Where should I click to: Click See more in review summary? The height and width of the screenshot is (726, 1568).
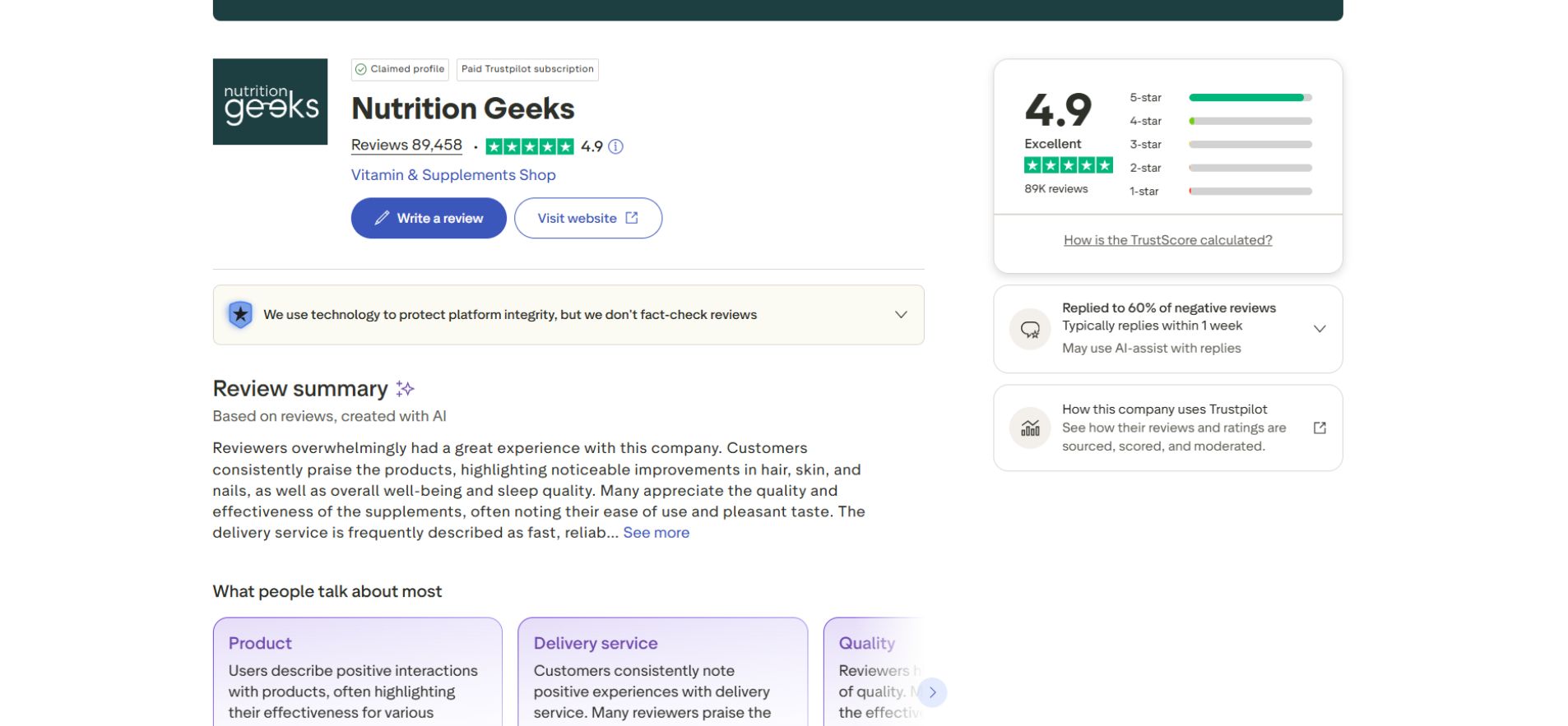[x=656, y=532]
